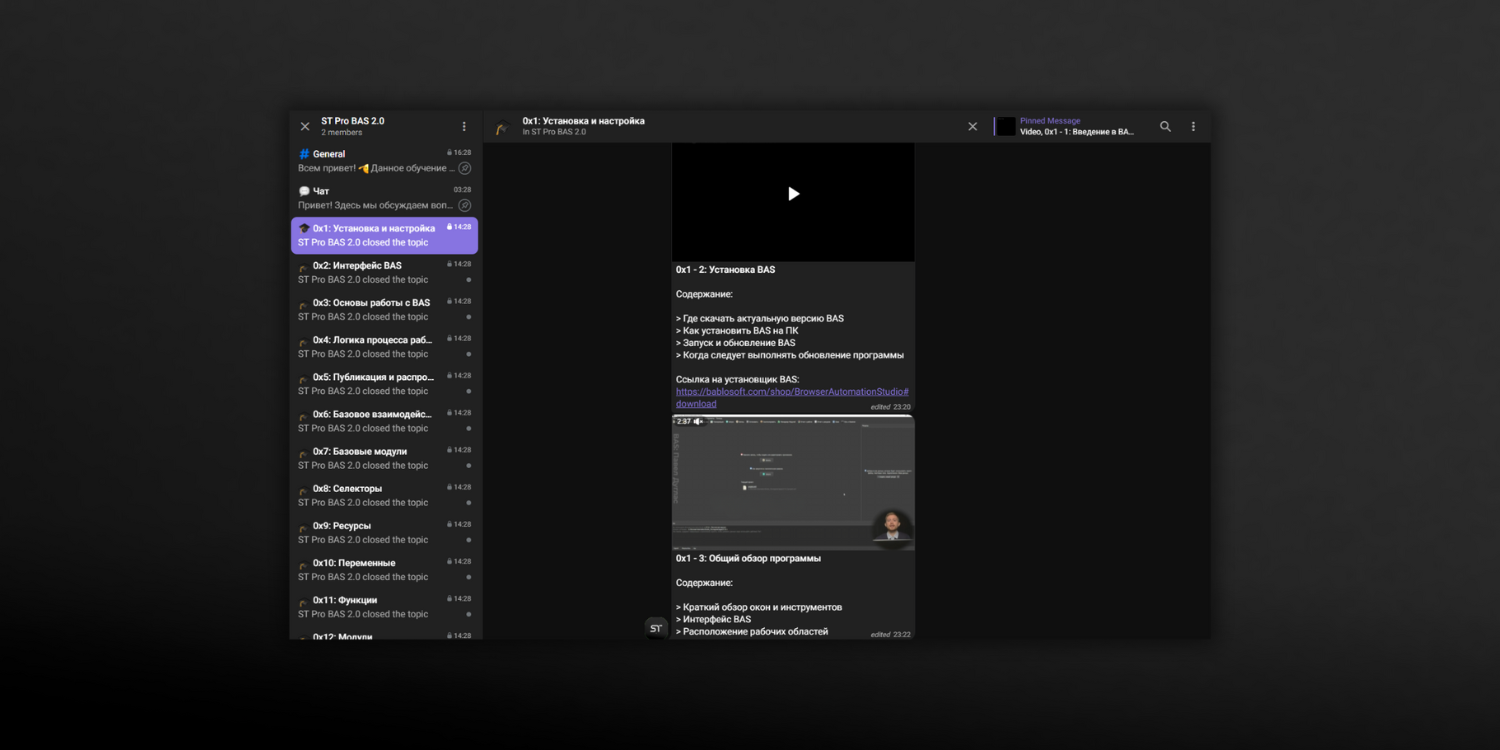This screenshot has width=1500, height=750.
Task: Open the bablosoft.com BrowserAutomationStudio link
Action: [791, 392]
